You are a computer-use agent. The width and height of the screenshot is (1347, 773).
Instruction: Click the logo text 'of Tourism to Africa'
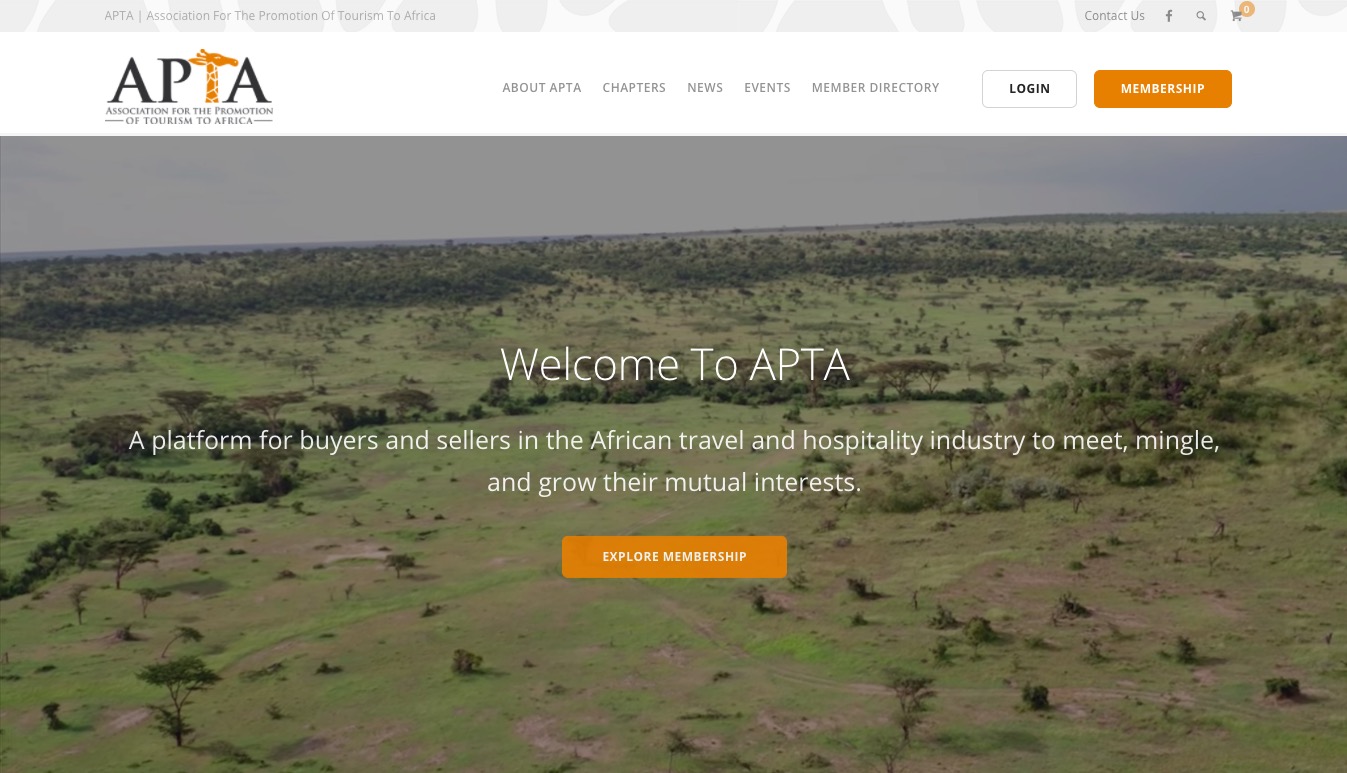pyautogui.click(x=189, y=119)
